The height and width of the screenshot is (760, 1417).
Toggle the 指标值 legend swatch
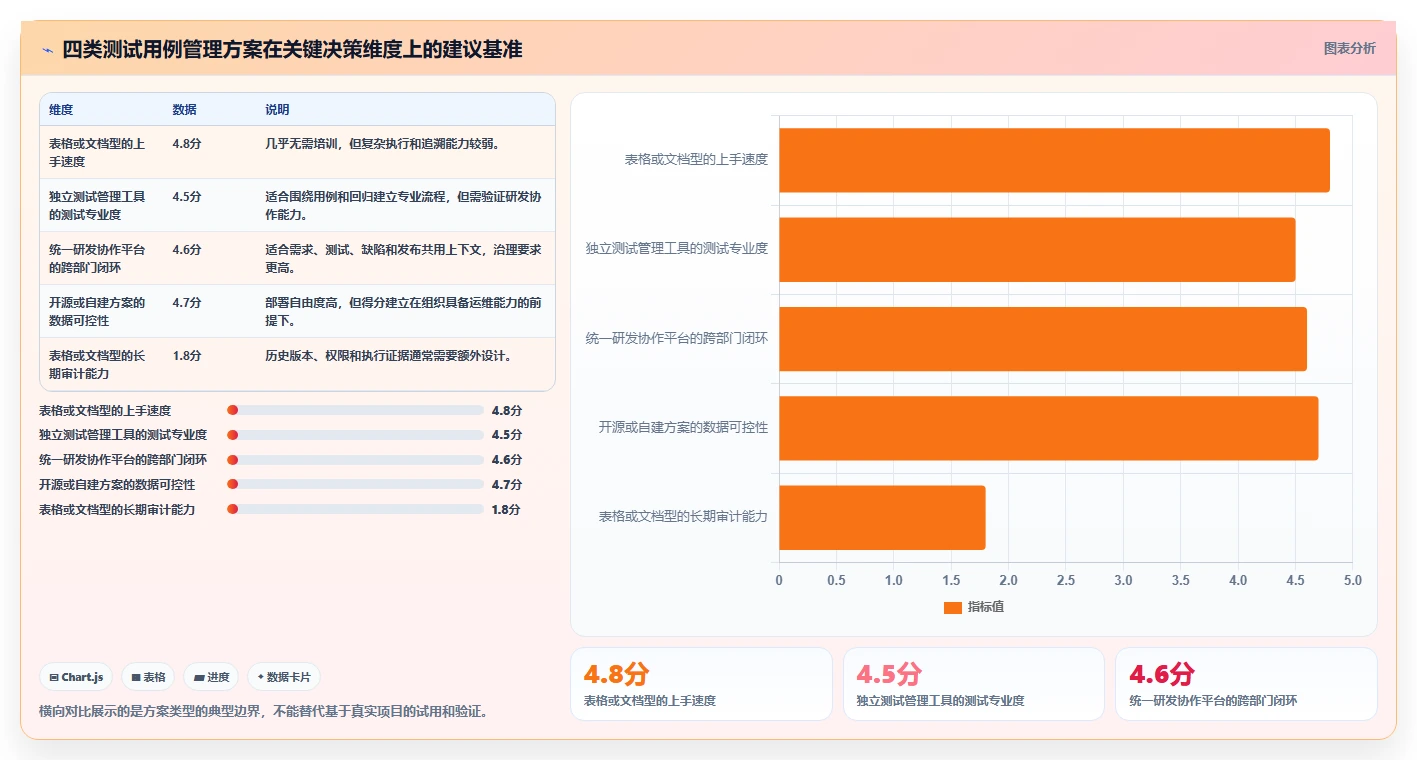(953, 607)
